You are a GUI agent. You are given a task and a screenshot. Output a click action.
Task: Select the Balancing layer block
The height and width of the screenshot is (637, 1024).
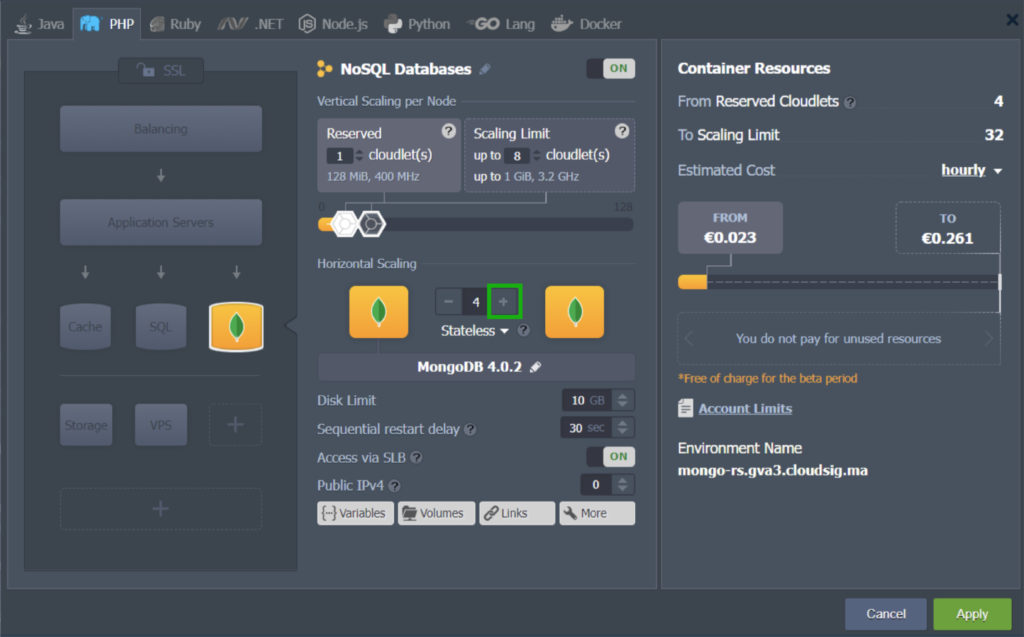pos(161,129)
